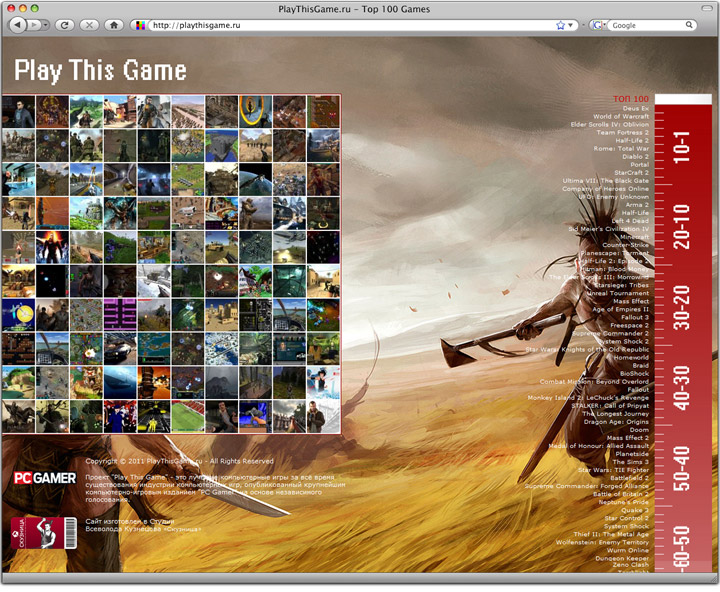Select Arma 2 in the list
This screenshot has height=592, width=720.
click(637, 205)
